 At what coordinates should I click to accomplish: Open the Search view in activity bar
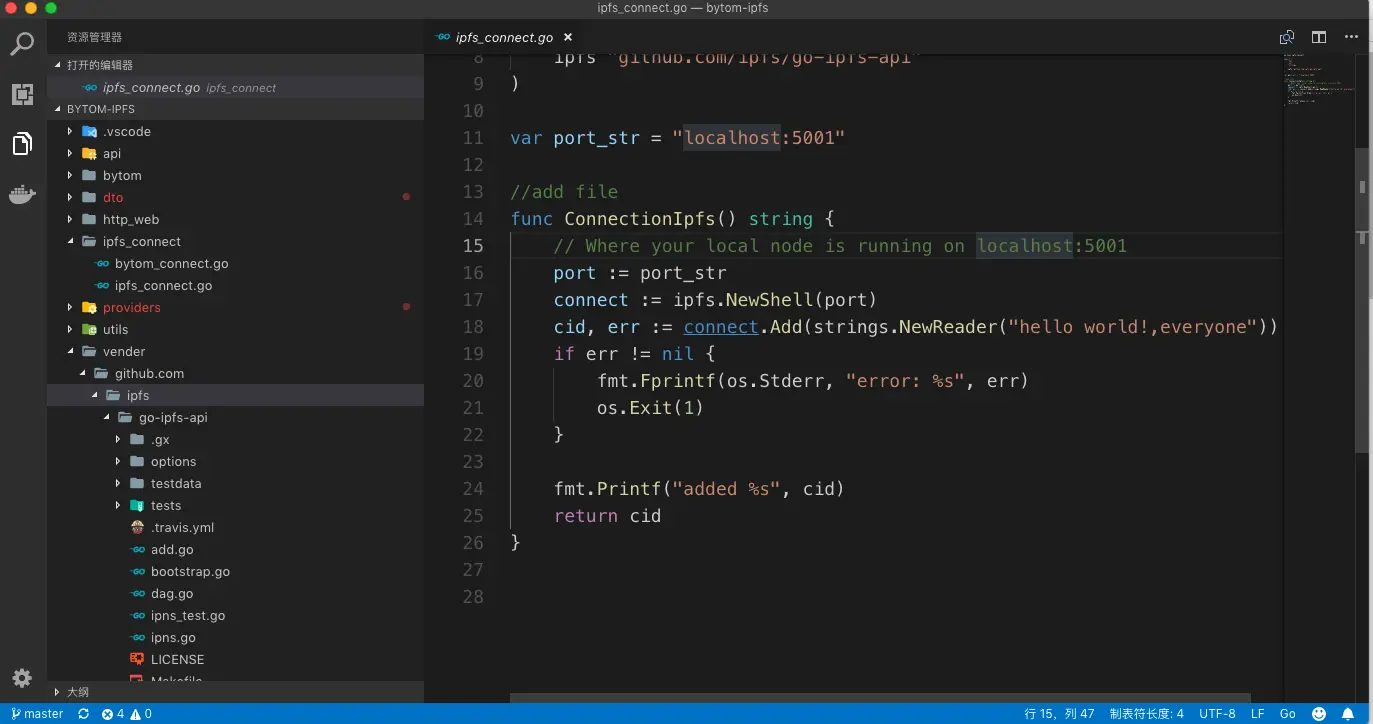(x=22, y=44)
